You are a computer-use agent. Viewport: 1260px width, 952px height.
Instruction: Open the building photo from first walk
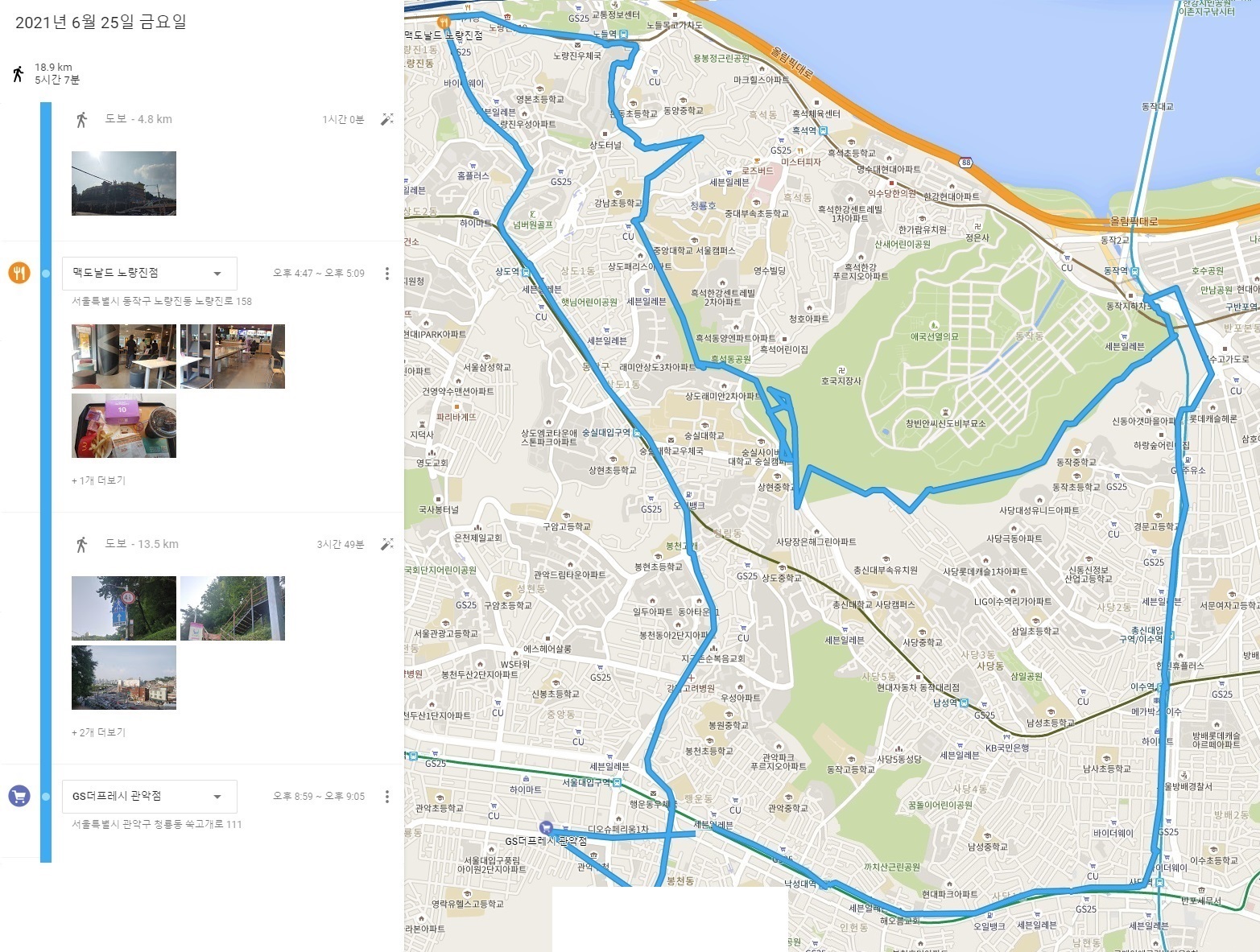[x=124, y=183]
